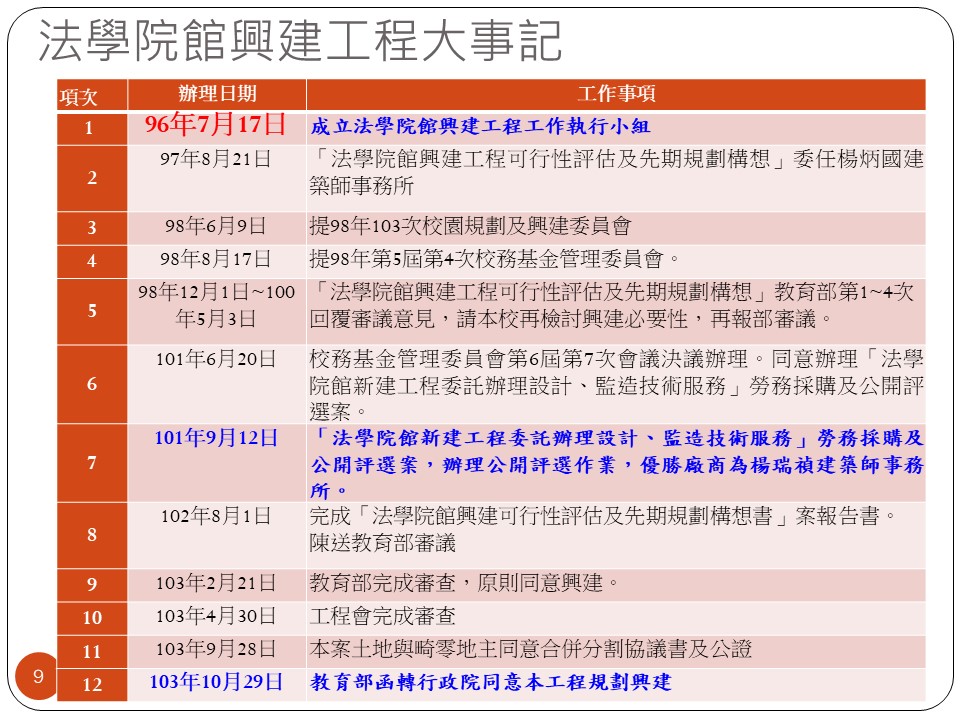
Task: Select the date range 98年12月1日~100年5月3日
Action: (x=216, y=305)
